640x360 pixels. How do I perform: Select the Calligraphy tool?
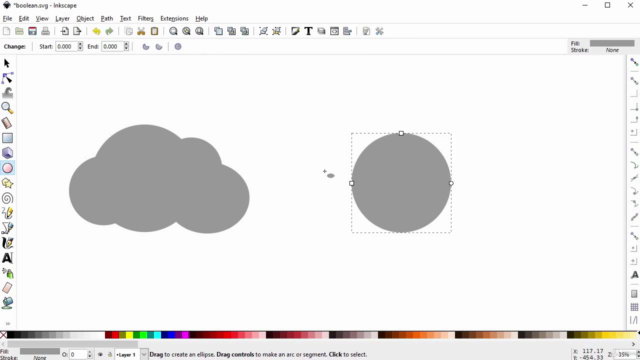tap(7, 243)
